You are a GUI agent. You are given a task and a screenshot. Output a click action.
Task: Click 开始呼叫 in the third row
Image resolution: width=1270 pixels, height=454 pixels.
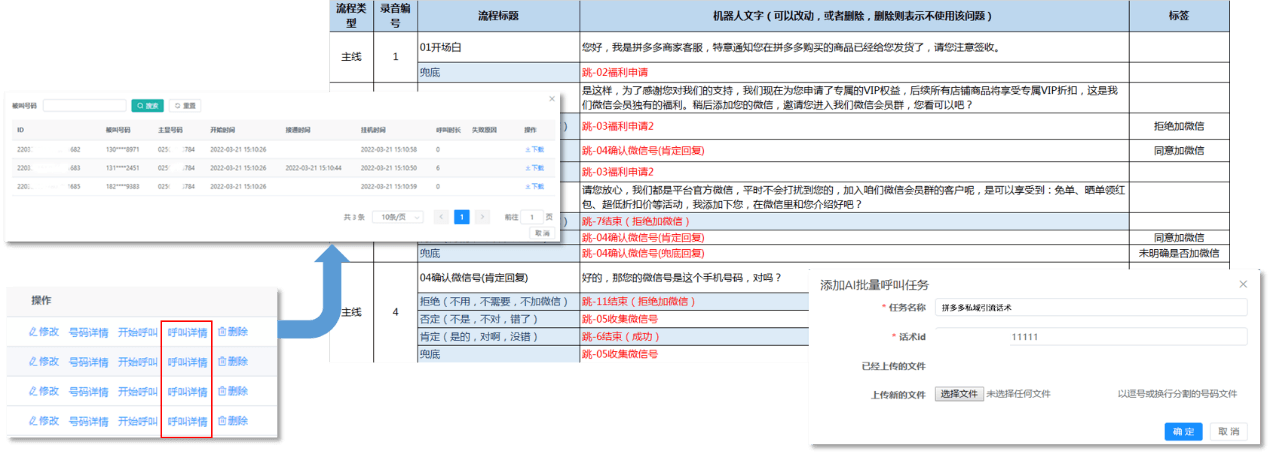pyautogui.click(x=137, y=391)
